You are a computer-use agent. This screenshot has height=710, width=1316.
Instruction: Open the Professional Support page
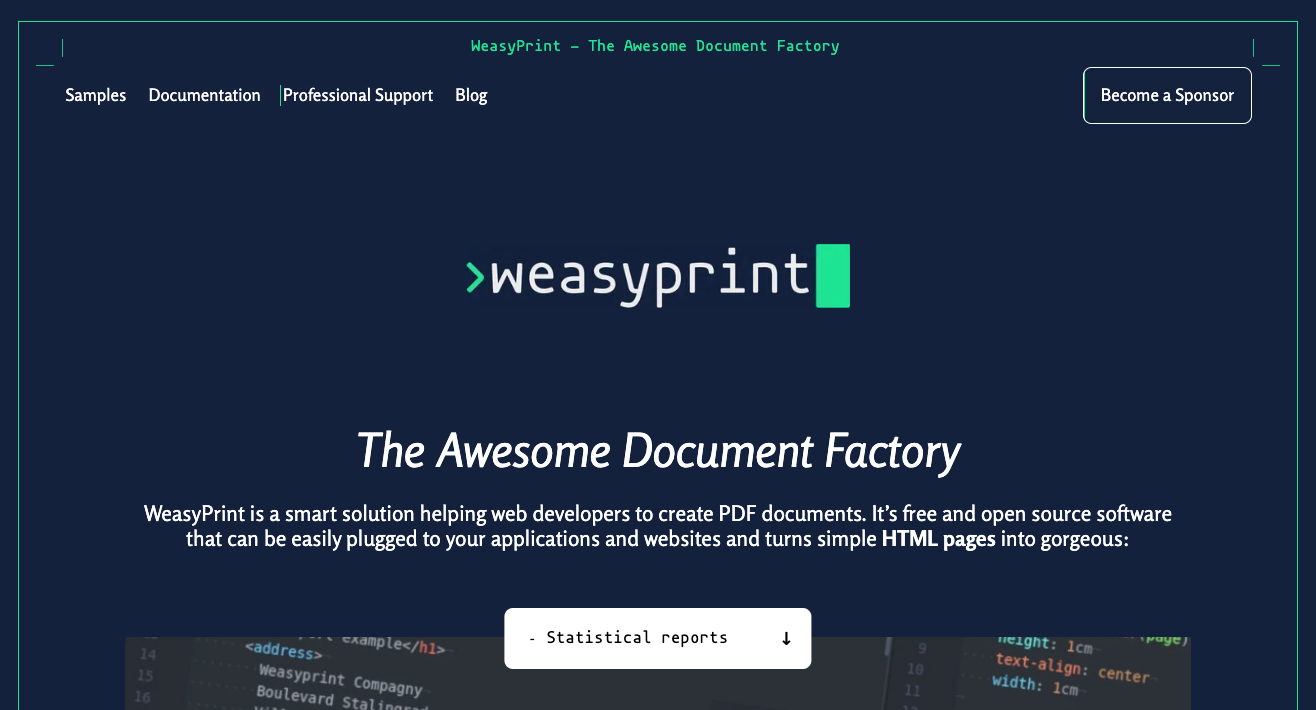(x=357, y=95)
